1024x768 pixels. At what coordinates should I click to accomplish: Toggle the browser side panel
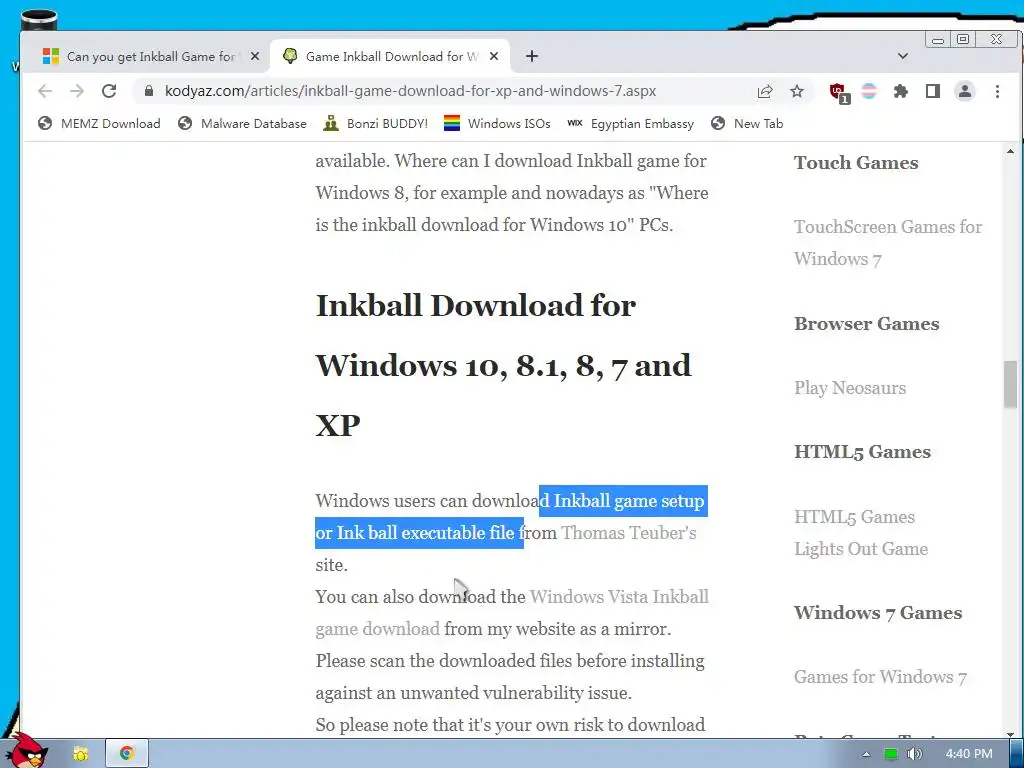pos(933,91)
